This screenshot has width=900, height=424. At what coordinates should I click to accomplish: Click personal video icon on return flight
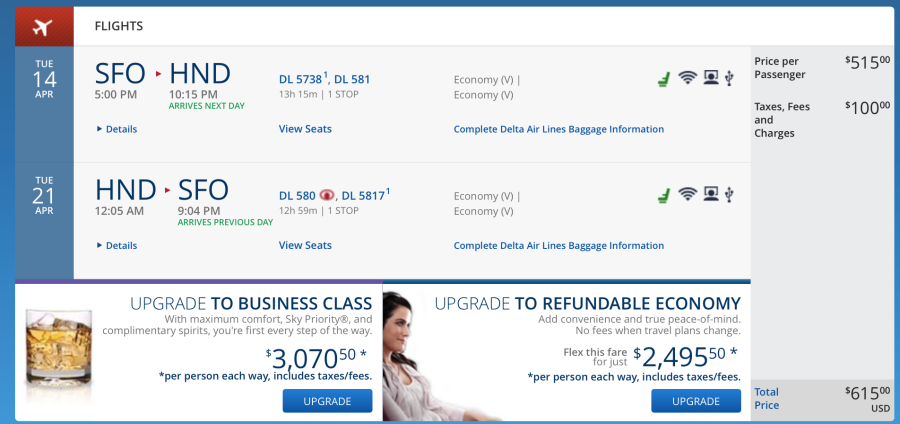tap(711, 195)
